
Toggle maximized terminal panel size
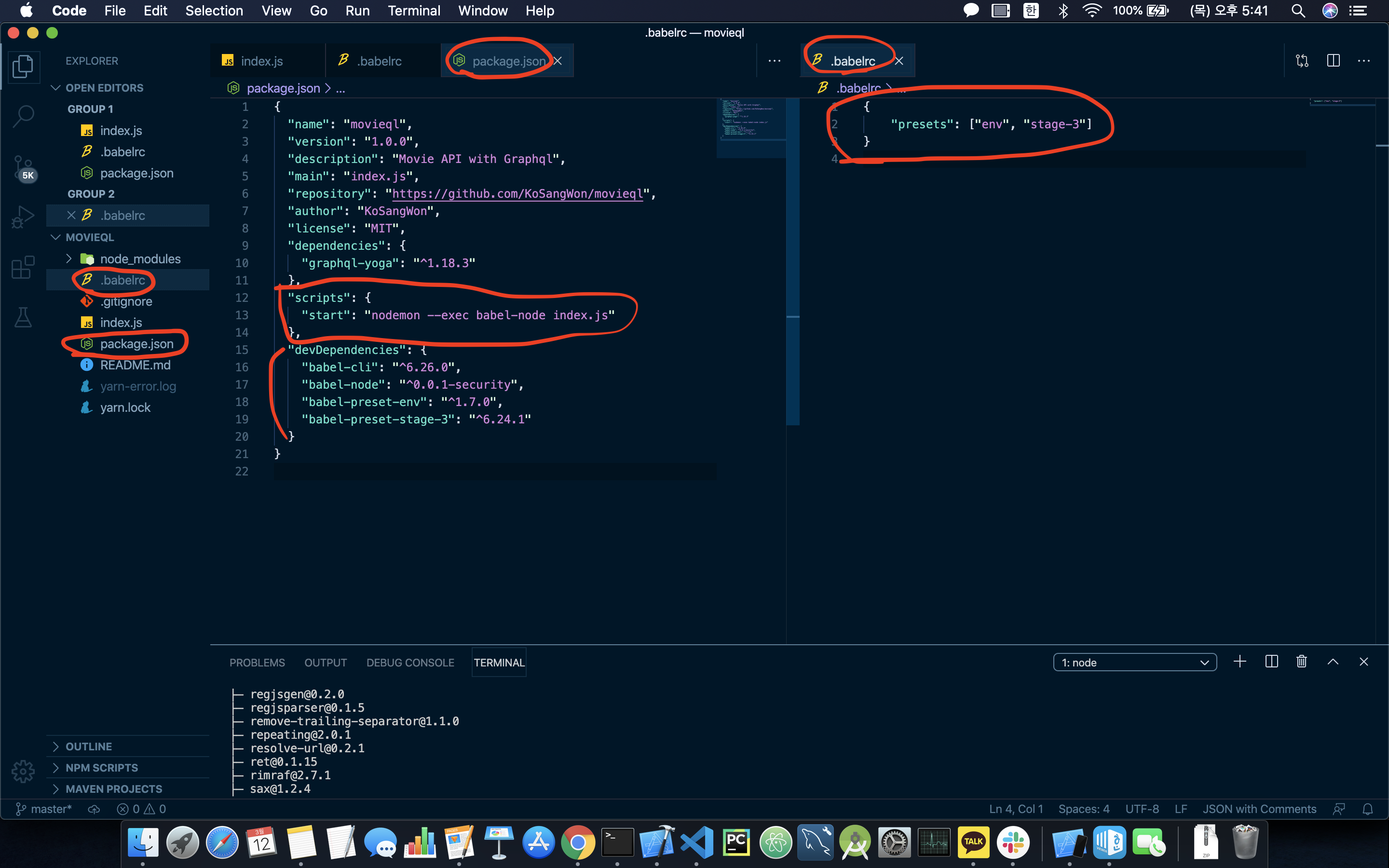(x=1333, y=662)
